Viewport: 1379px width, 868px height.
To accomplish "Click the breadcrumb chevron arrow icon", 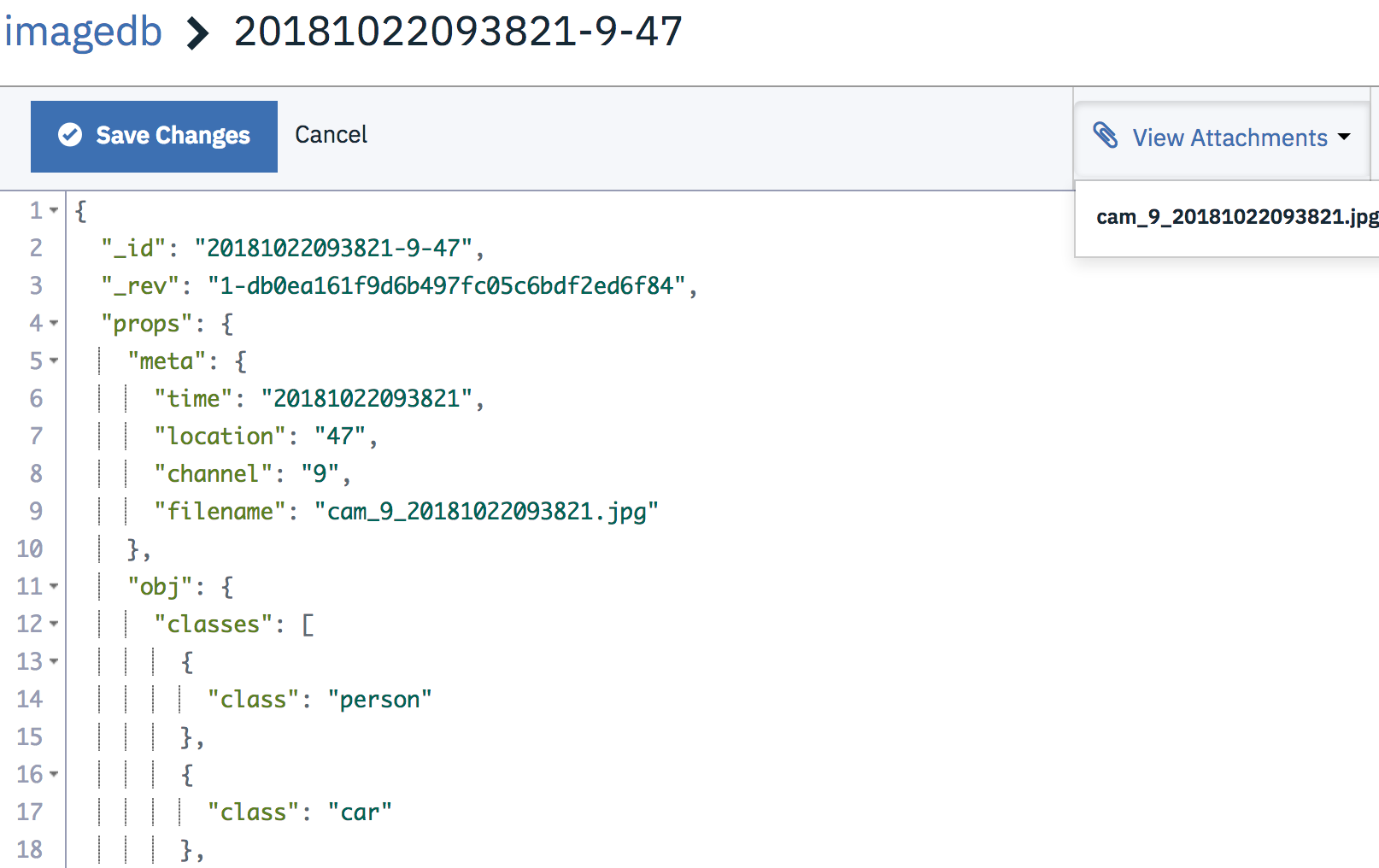I will [x=197, y=34].
